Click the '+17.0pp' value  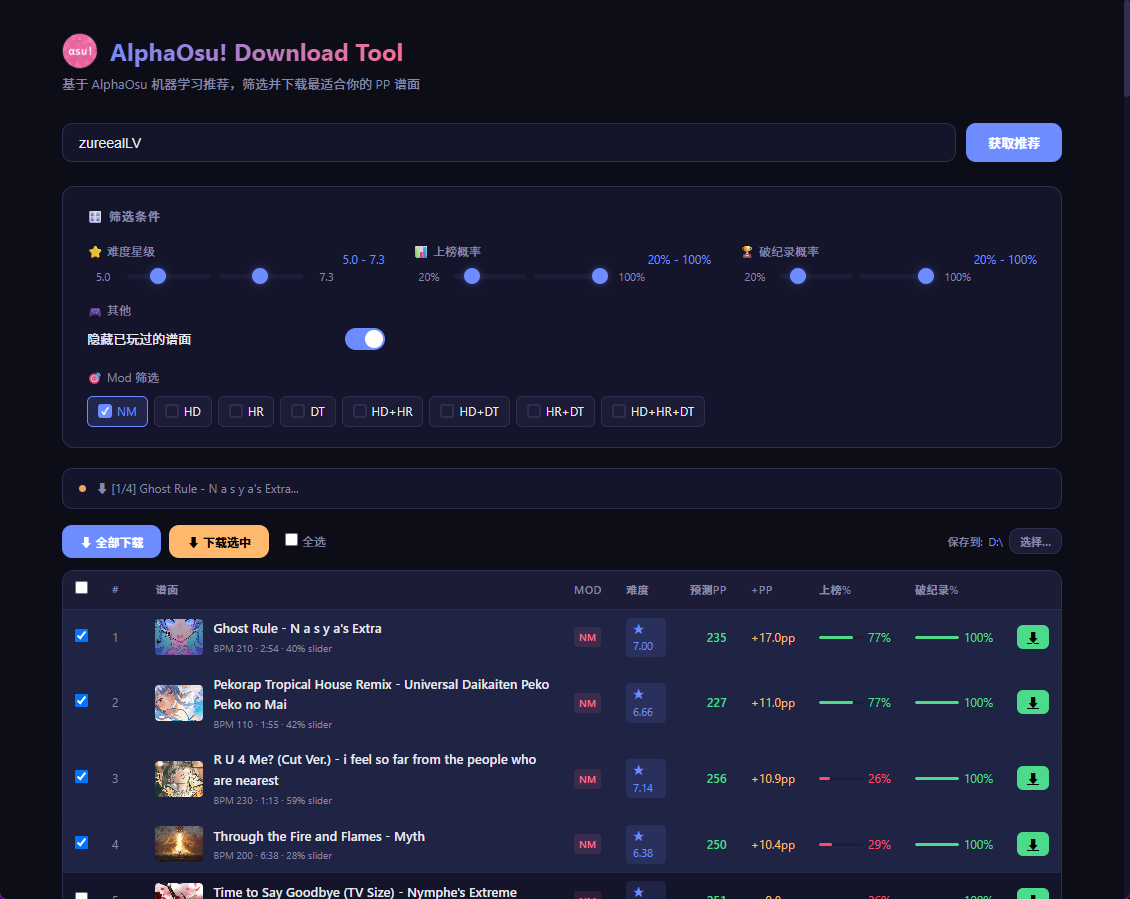[773, 637]
